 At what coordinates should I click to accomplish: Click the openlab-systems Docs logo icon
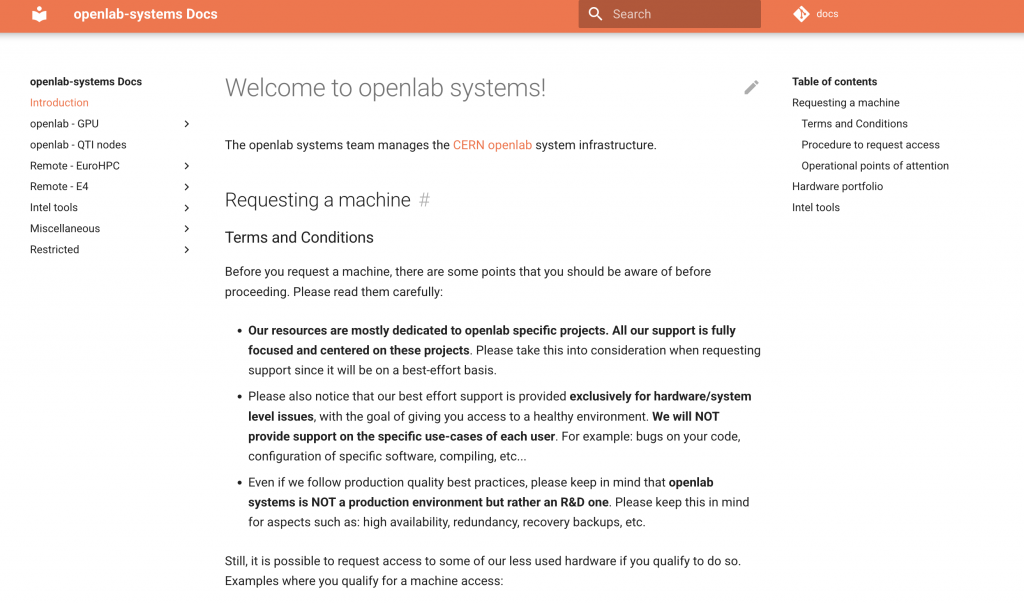(39, 14)
